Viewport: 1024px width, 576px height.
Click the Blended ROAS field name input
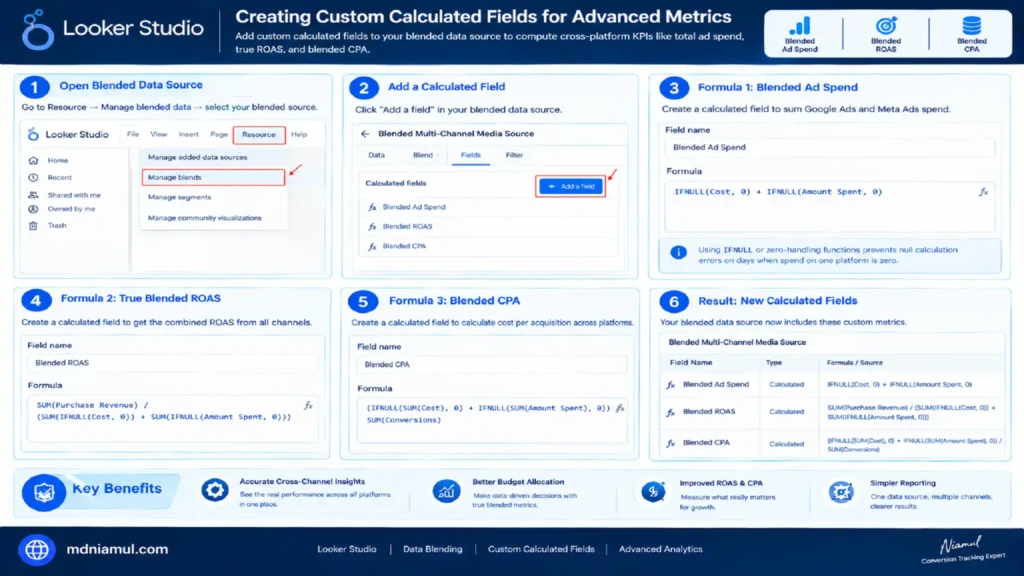(172, 363)
